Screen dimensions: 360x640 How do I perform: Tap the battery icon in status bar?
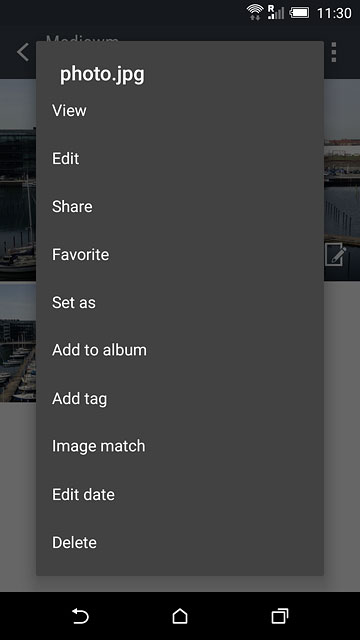click(x=300, y=13)
